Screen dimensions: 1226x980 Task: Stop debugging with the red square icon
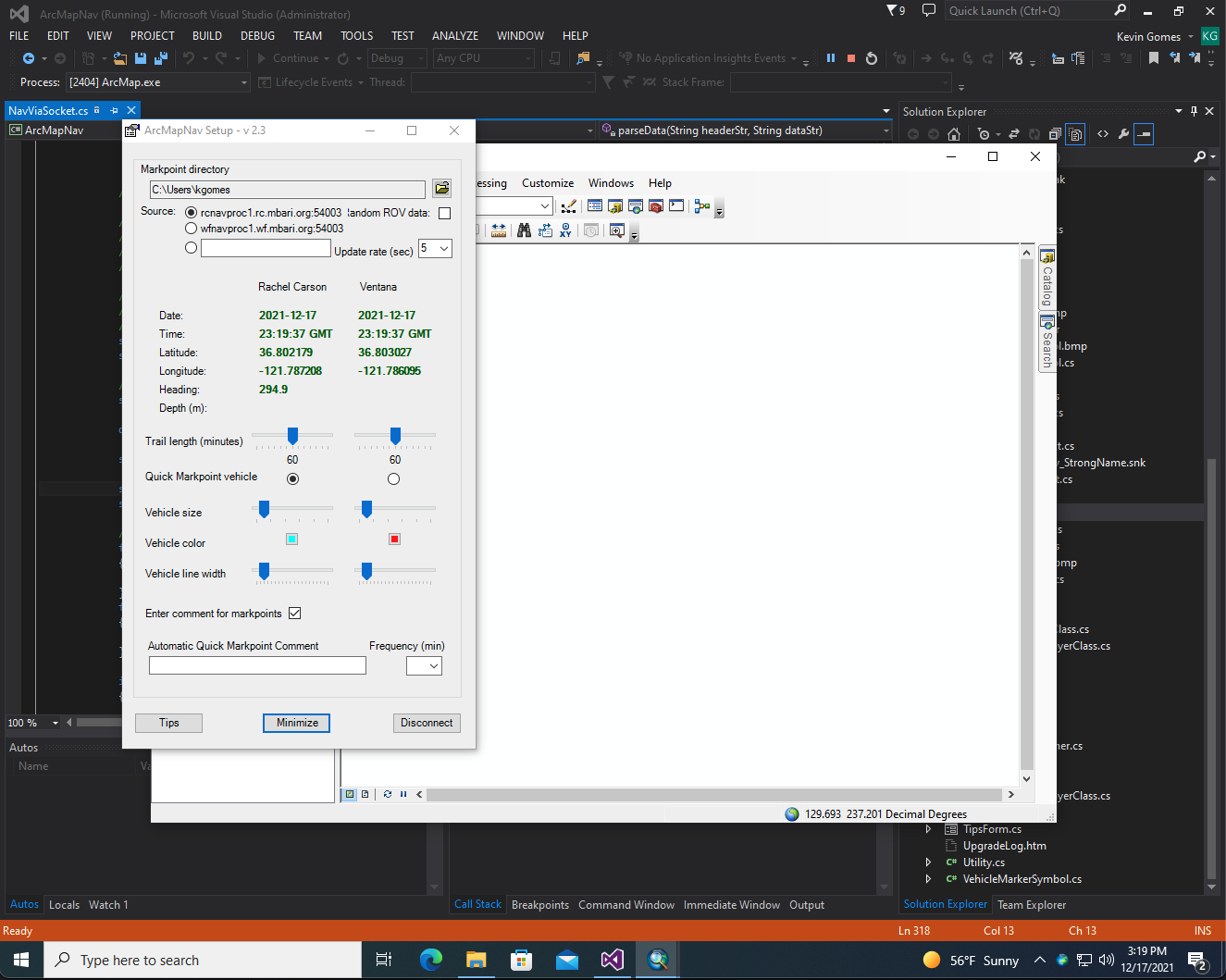point(851,58)
